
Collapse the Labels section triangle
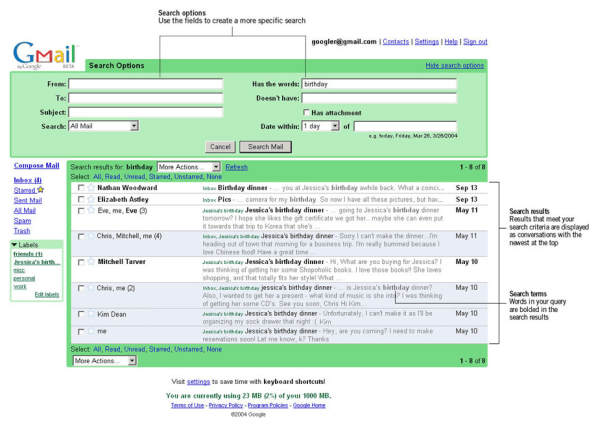pyautogui.click(x=14, y=245)
